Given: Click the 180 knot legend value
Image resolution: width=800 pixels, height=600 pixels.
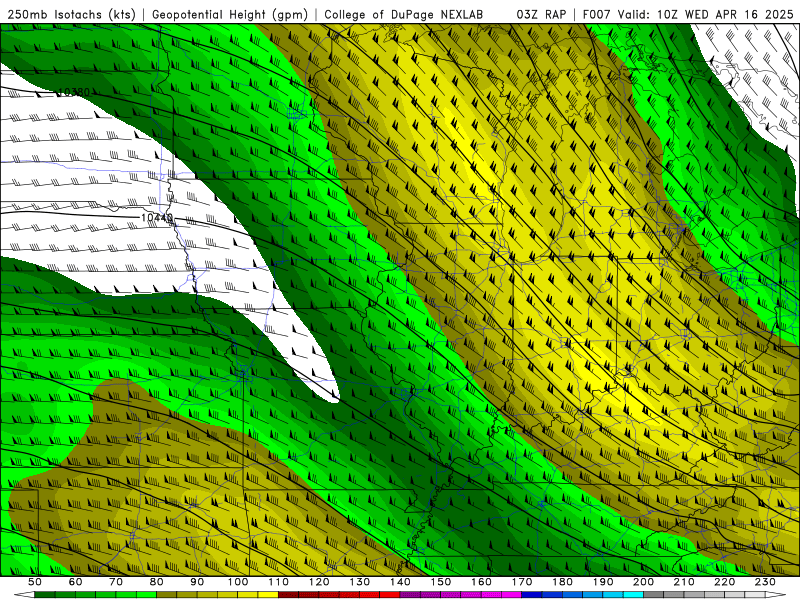Looking at the screenshot, I should point(562,582).
